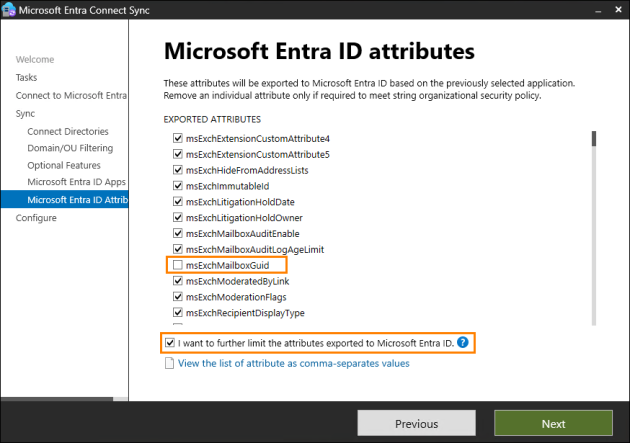The image size is (630, 443).
Task: Open Connect Directories step
Action: coord(68,131)
